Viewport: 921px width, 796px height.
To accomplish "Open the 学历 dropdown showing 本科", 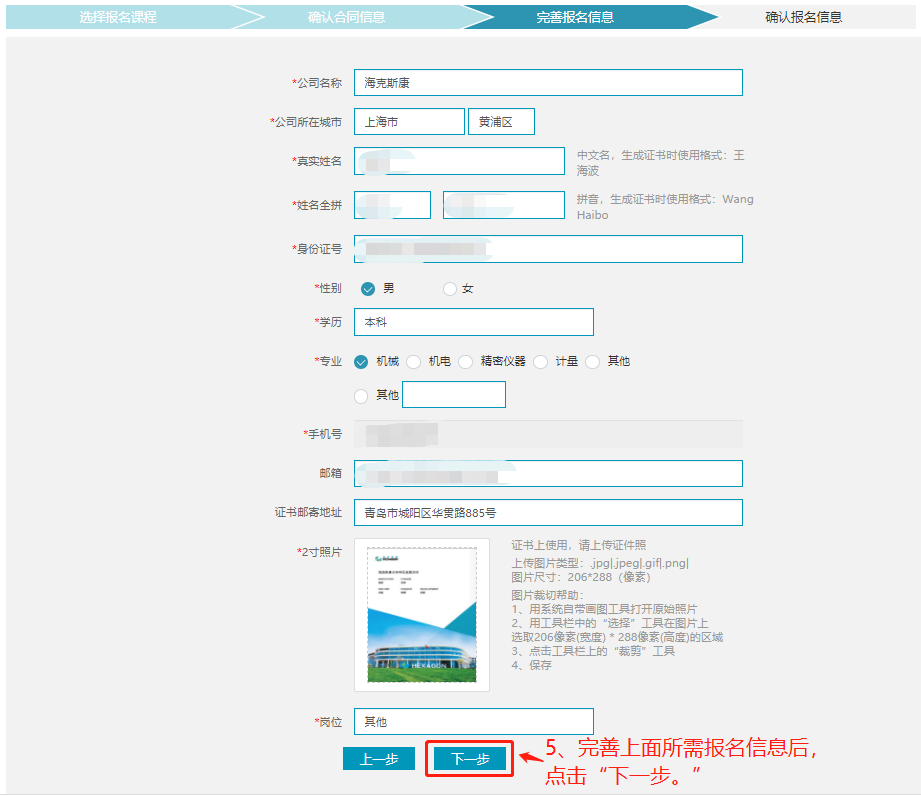I will point(473,322).
